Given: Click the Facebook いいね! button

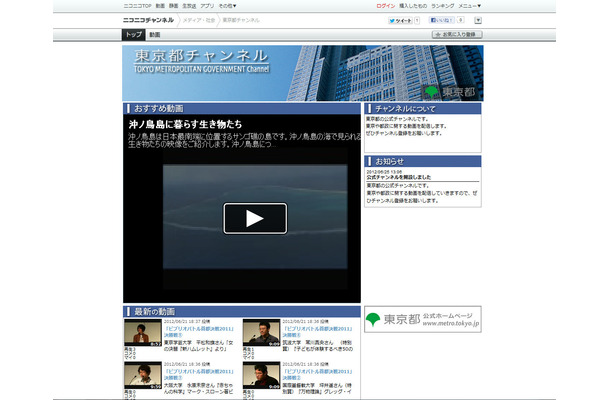Looking at the screenshot, I should pos(442,20).
